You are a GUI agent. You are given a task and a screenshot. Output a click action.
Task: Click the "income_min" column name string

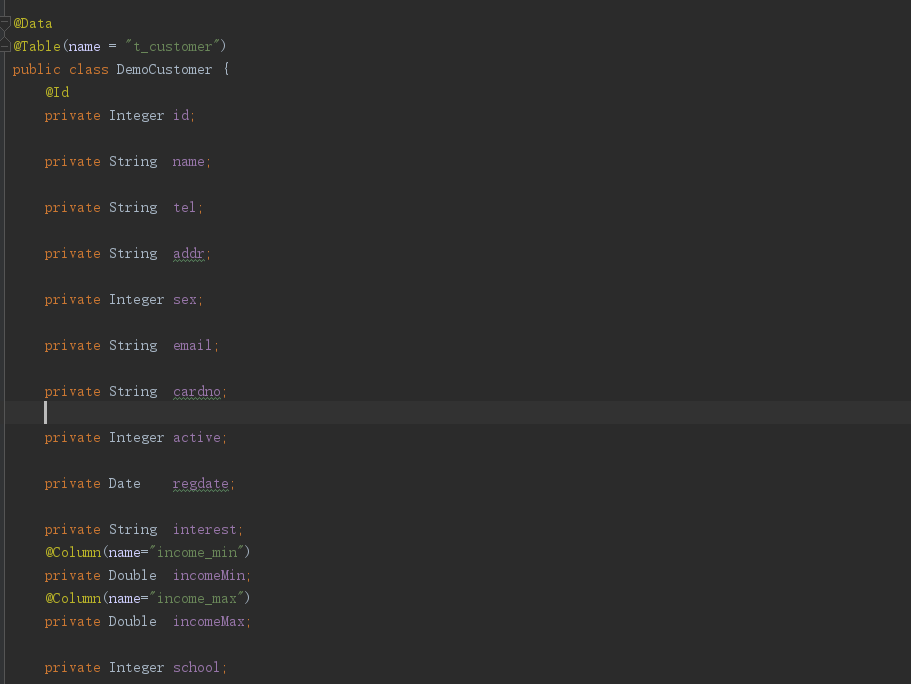tap(201, 553)
